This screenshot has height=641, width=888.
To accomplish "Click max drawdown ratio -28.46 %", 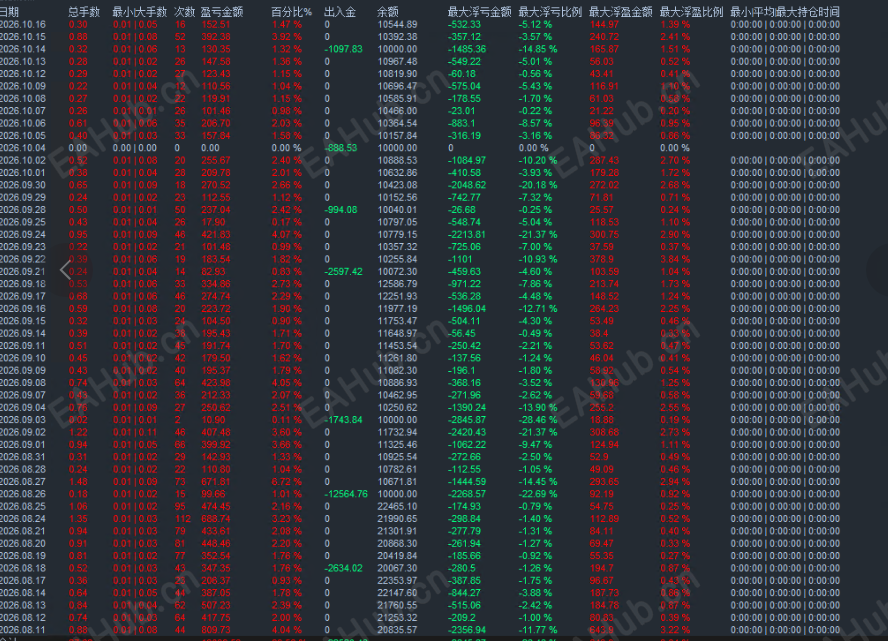I will [538, 420].
